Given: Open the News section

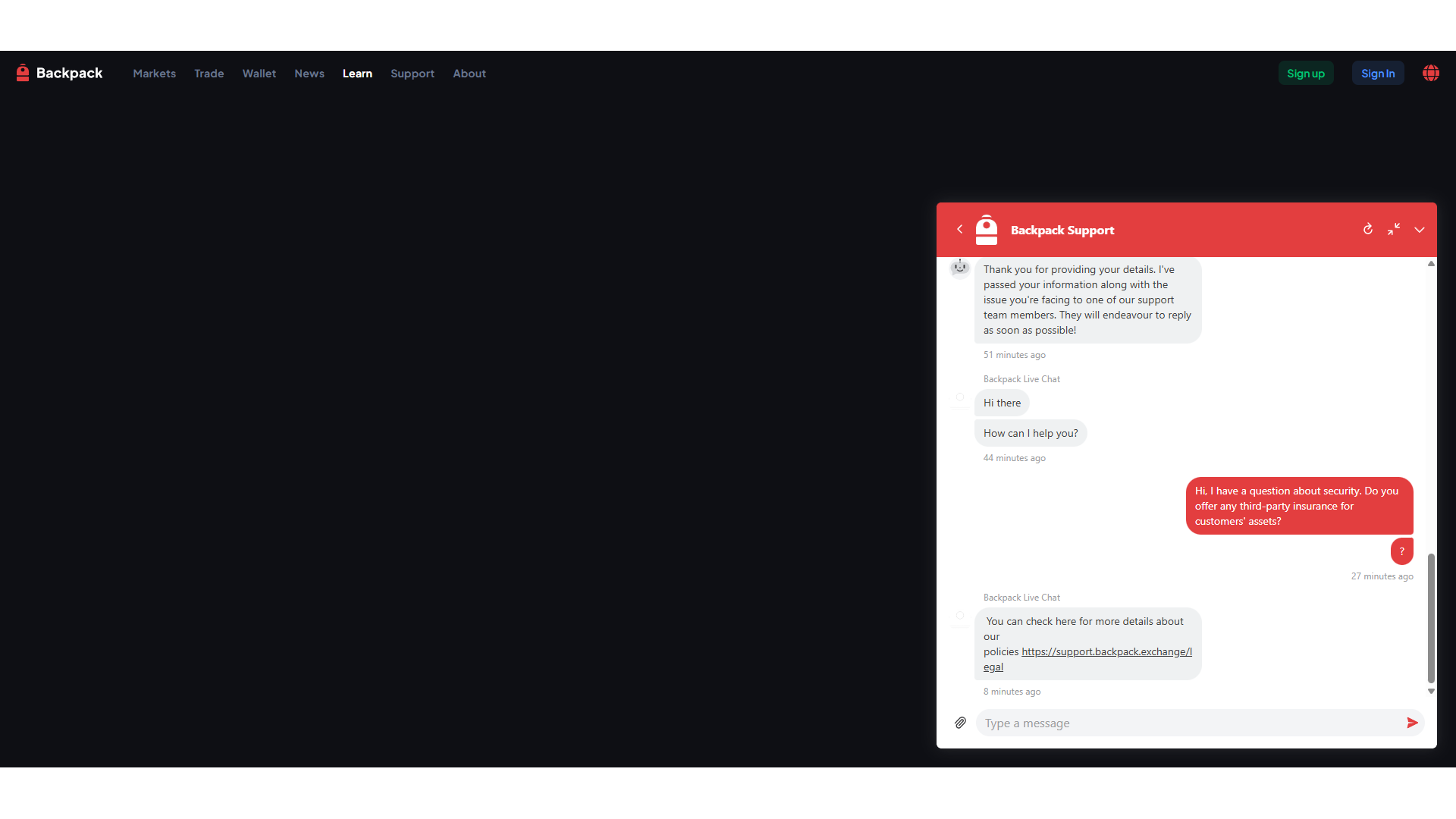Looking at the screenshot, I should [x=309, y=74].
